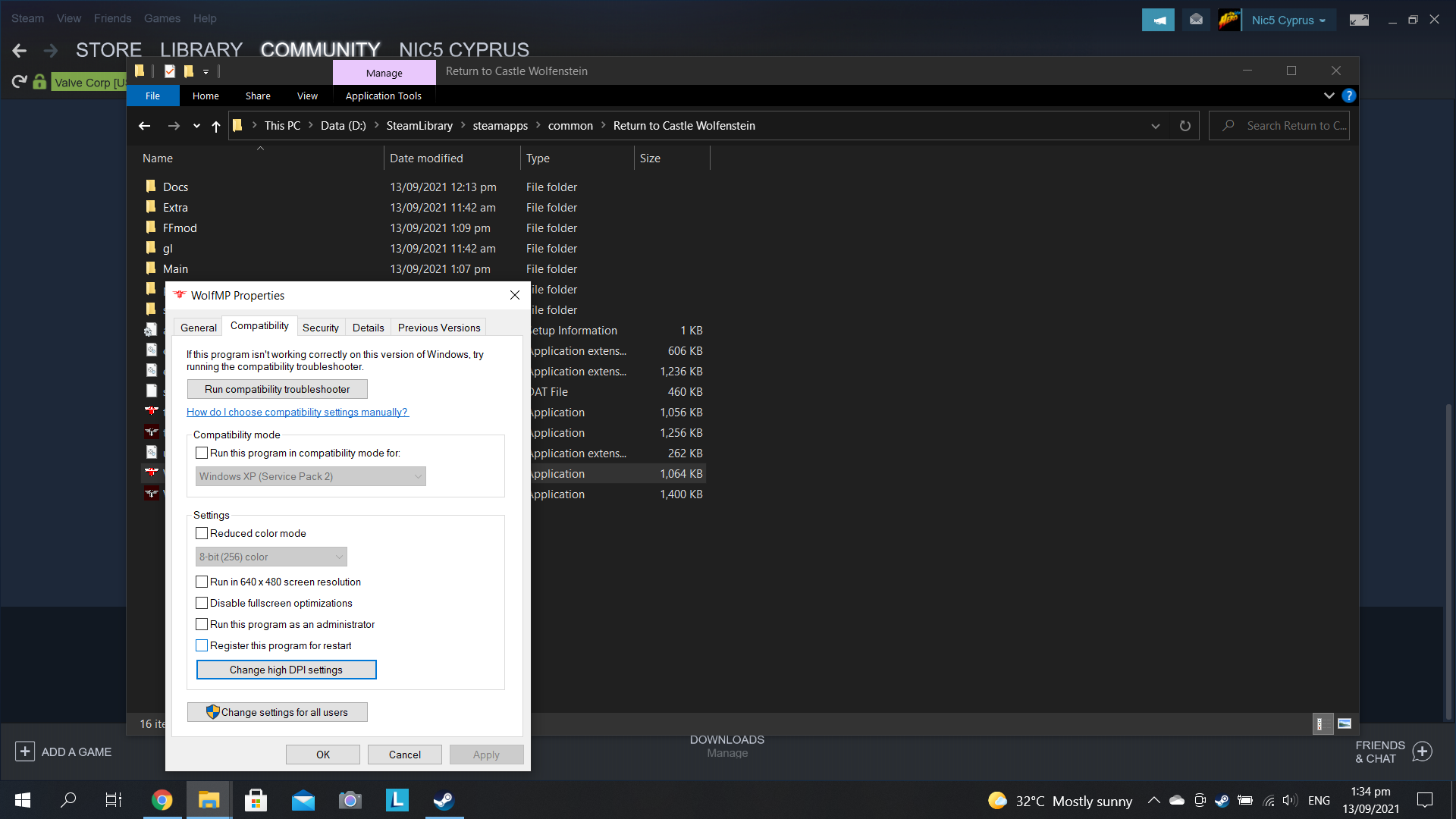Open Google Chrome from the taskbar
This screenshot has width=1456, height=819.
click(162, 800)
